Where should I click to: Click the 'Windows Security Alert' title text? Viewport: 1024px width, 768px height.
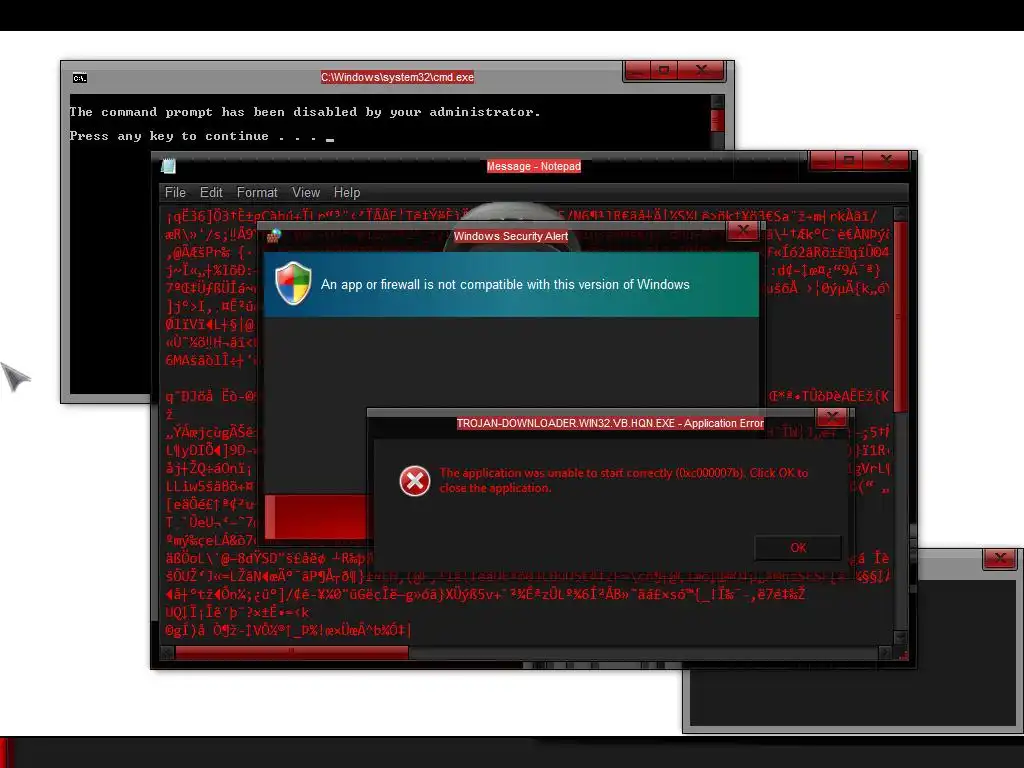click(511, 236)
